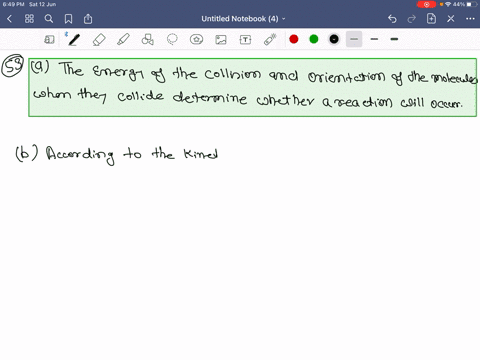The image size is (480, 360).
Task: Open the Untitled Notebook (4) title dropdown
Action: (243, 19)
